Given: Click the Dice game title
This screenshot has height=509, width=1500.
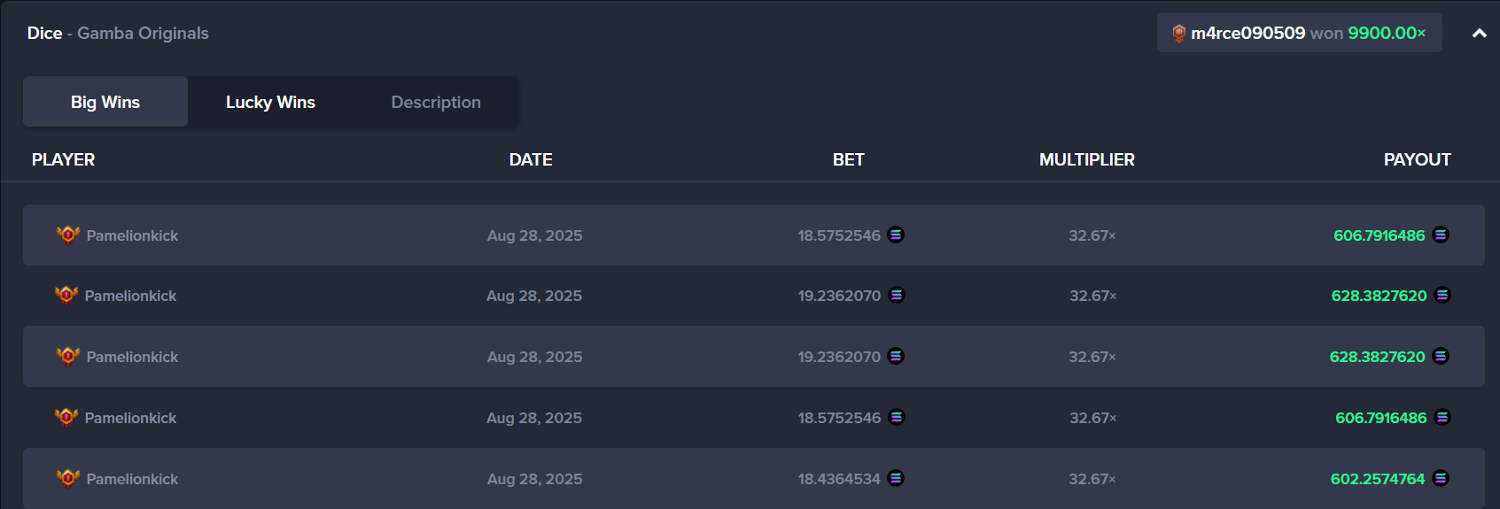Looking at the screenshot, I should coord(44,33).
